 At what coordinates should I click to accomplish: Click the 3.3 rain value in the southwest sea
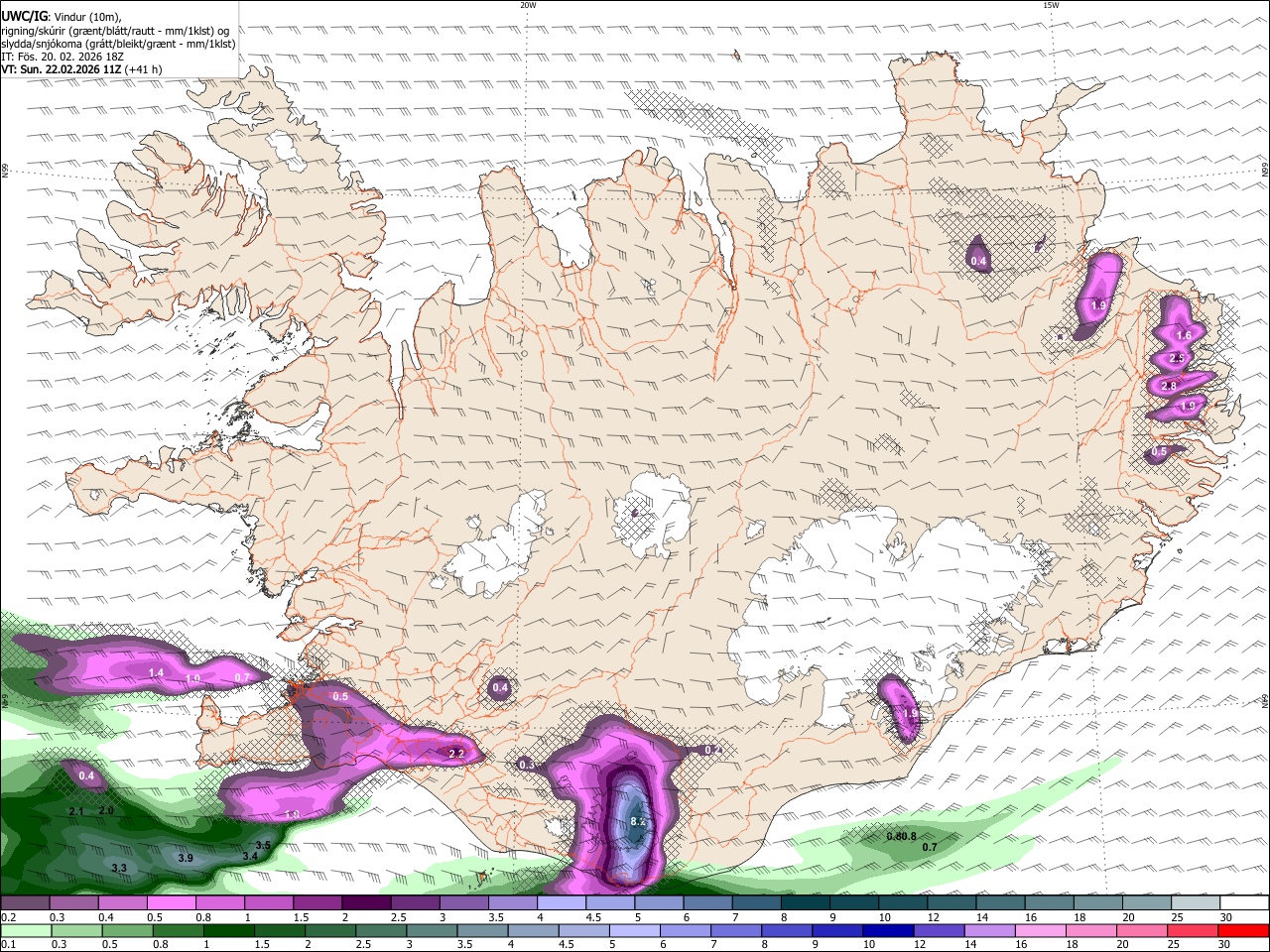pyautogui.click(x=119, y=869)
